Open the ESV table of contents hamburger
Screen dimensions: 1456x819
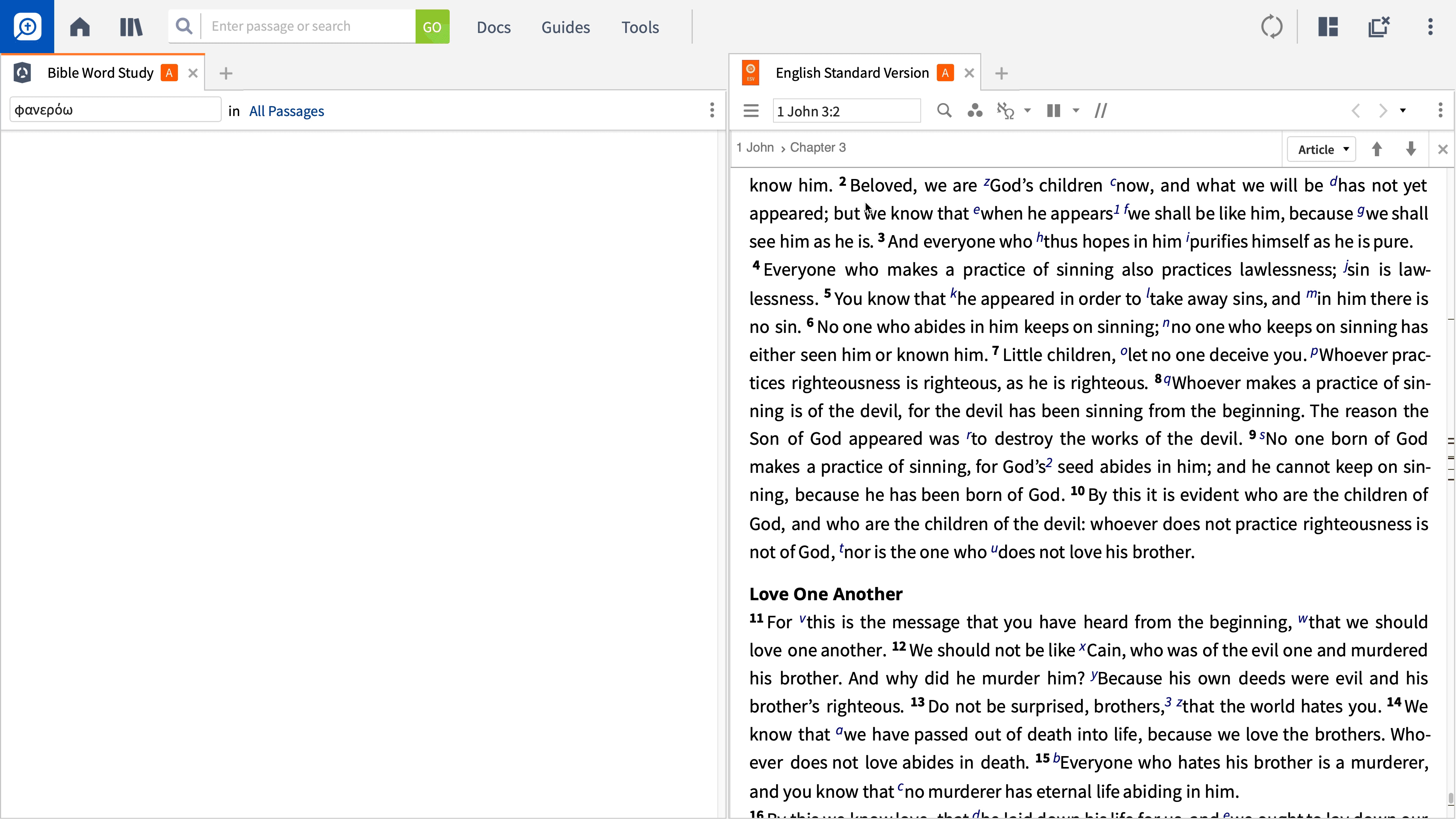751,111
